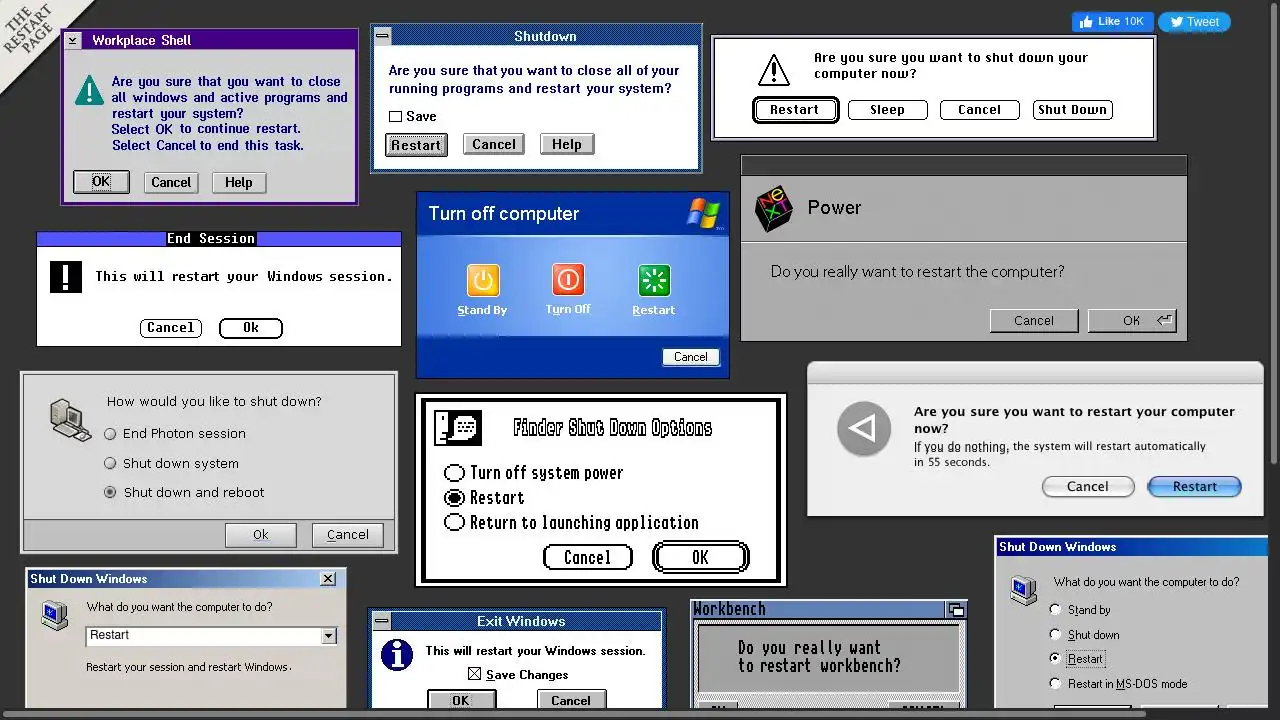The image size is (1280, 720).
Task: Click the exclamation icon in End Session
Action: pos(66,276)
